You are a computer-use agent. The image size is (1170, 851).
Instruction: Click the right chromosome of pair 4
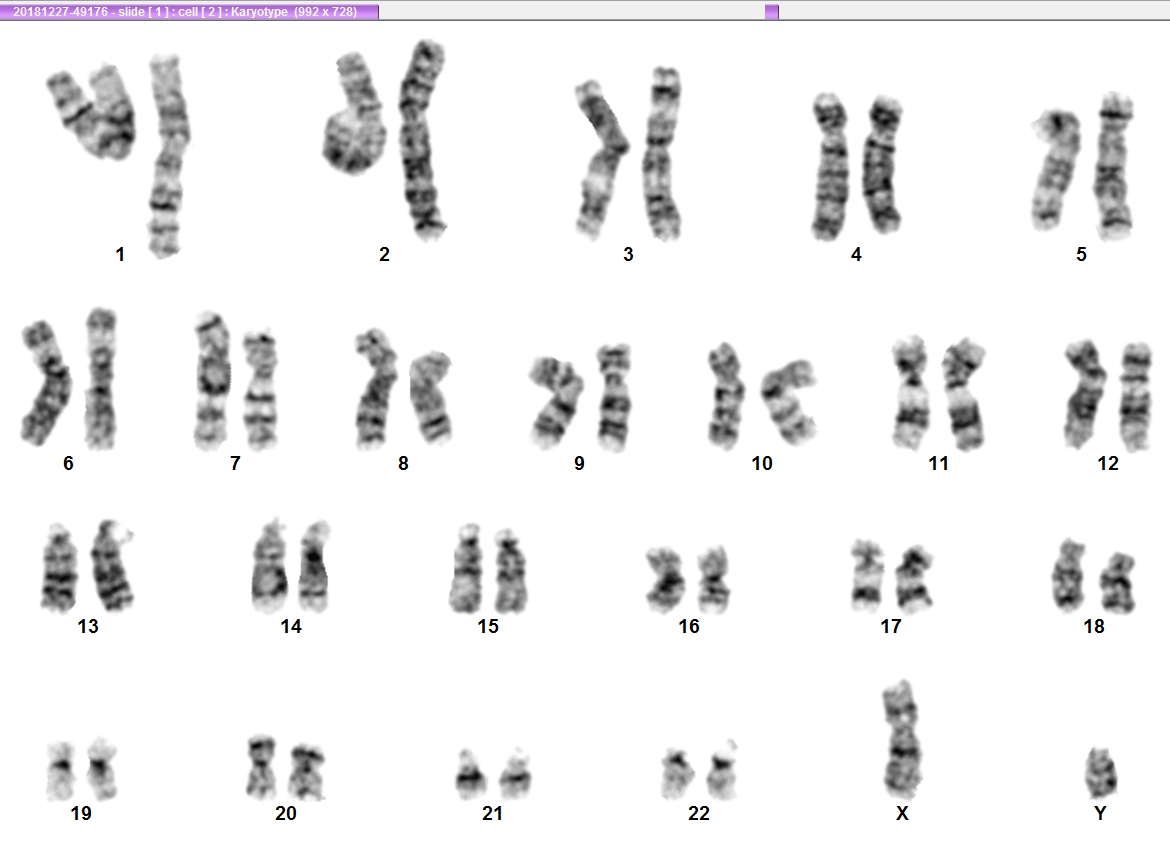tap(883, 164)
